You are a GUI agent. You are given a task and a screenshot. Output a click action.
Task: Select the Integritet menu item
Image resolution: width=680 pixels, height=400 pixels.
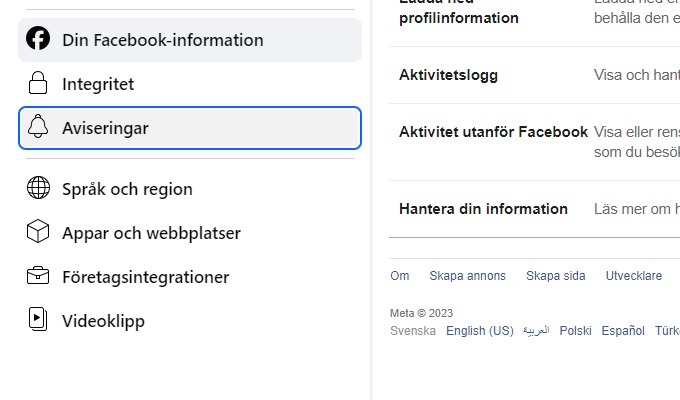[190, 84]
